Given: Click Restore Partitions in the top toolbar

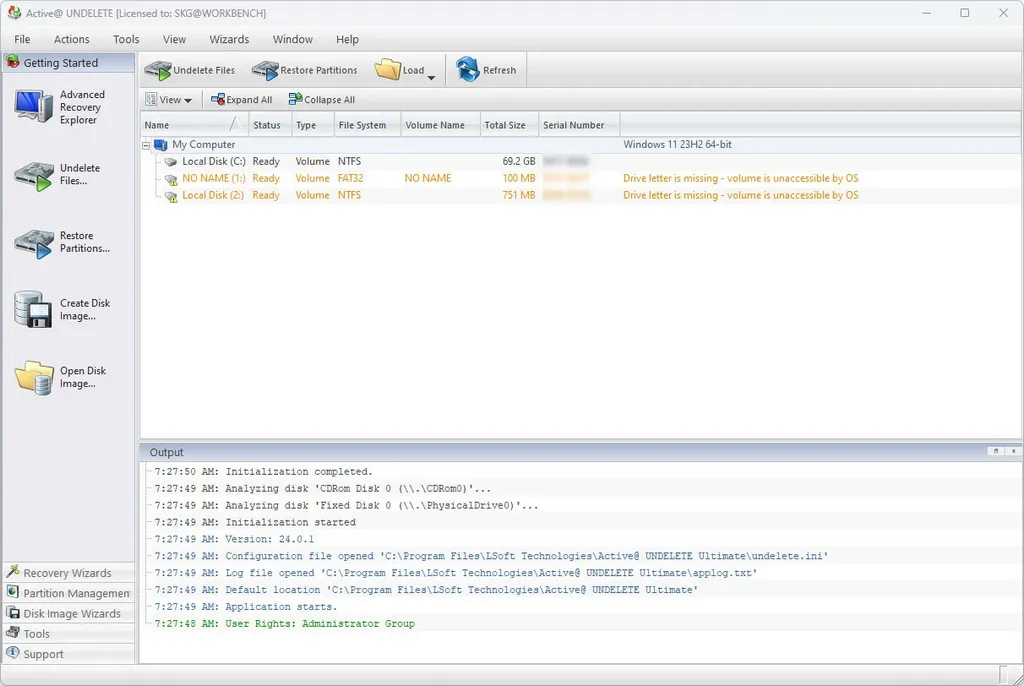Looking at the screenshot, I should click(304, 70).
